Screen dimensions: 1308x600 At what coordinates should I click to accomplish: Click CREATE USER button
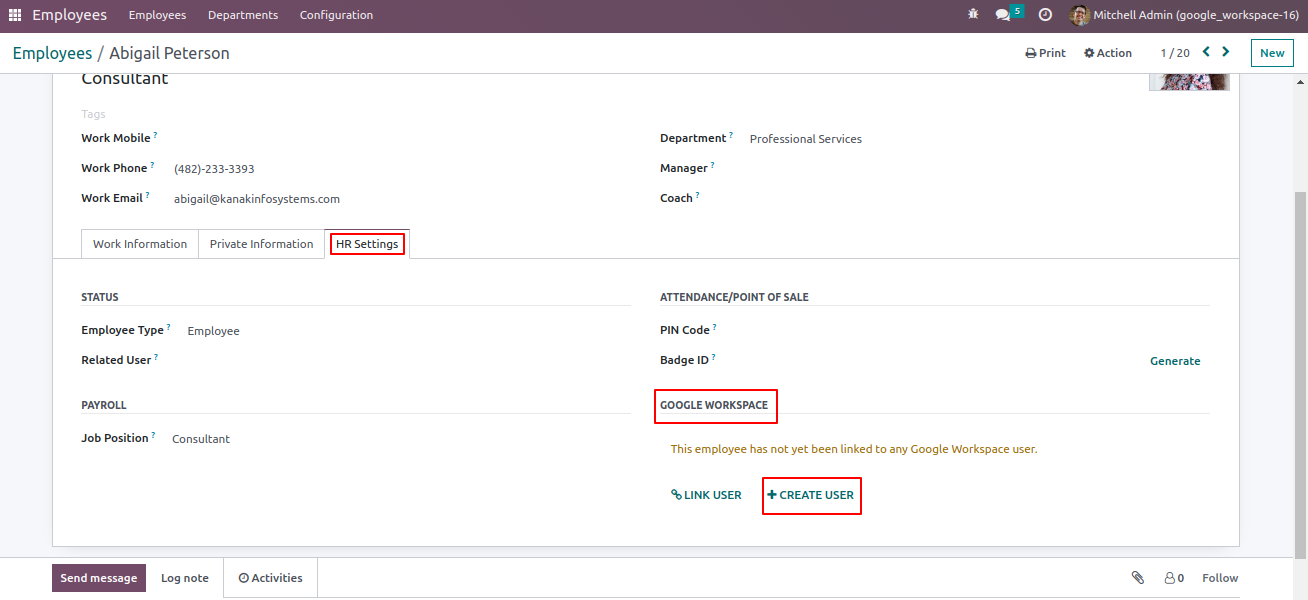coord(811,495)
